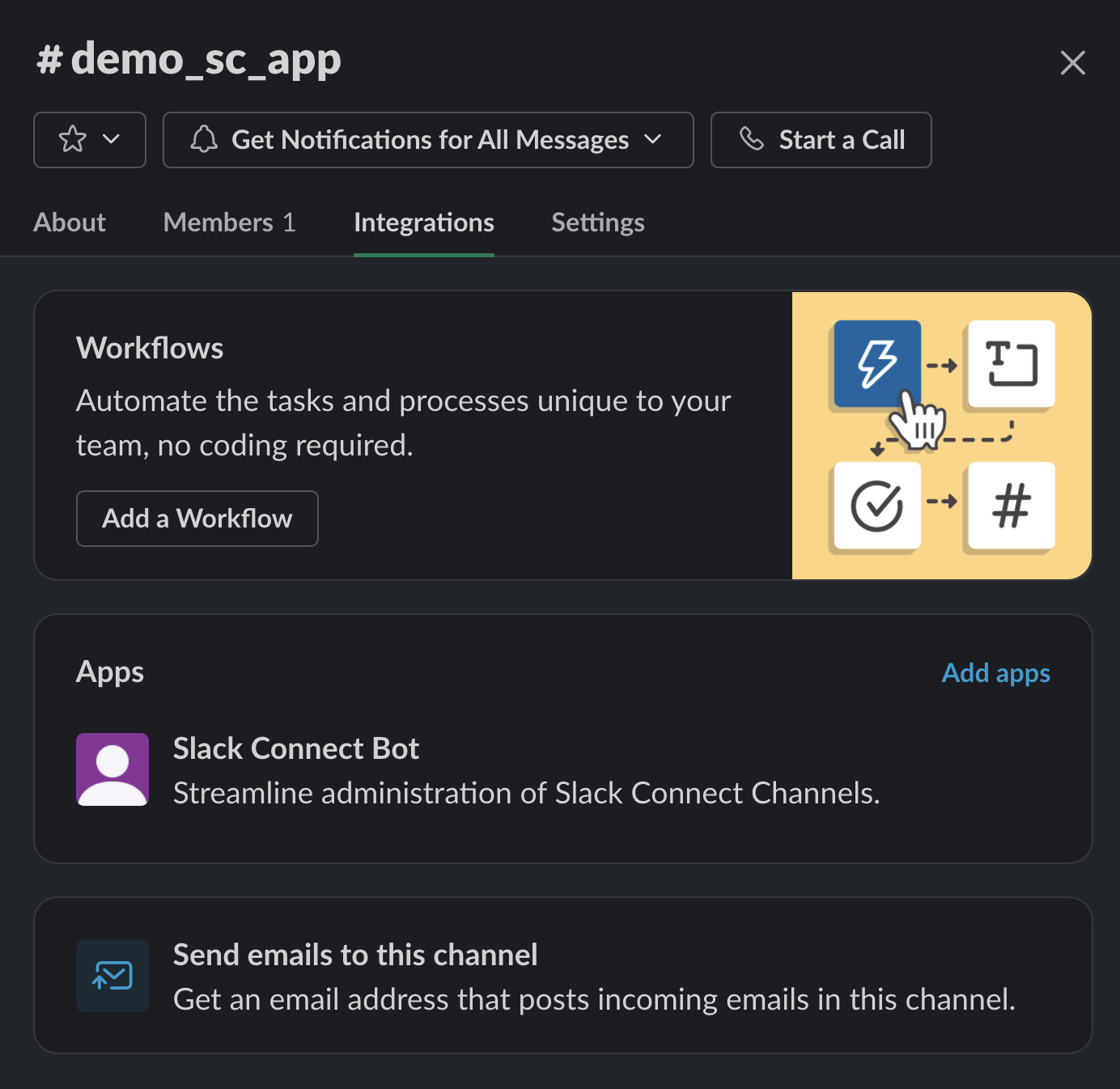Click the Add a Workflow button

point(197,519)
